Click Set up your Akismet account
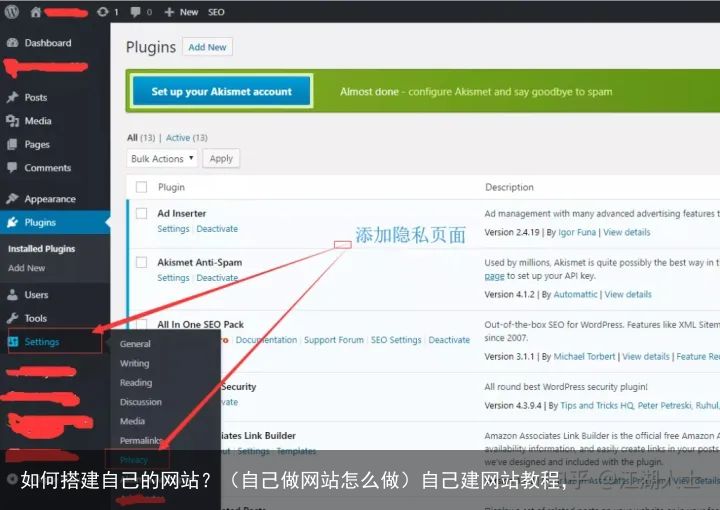Screen dimensions: 720x510 (x=222, y=91)
